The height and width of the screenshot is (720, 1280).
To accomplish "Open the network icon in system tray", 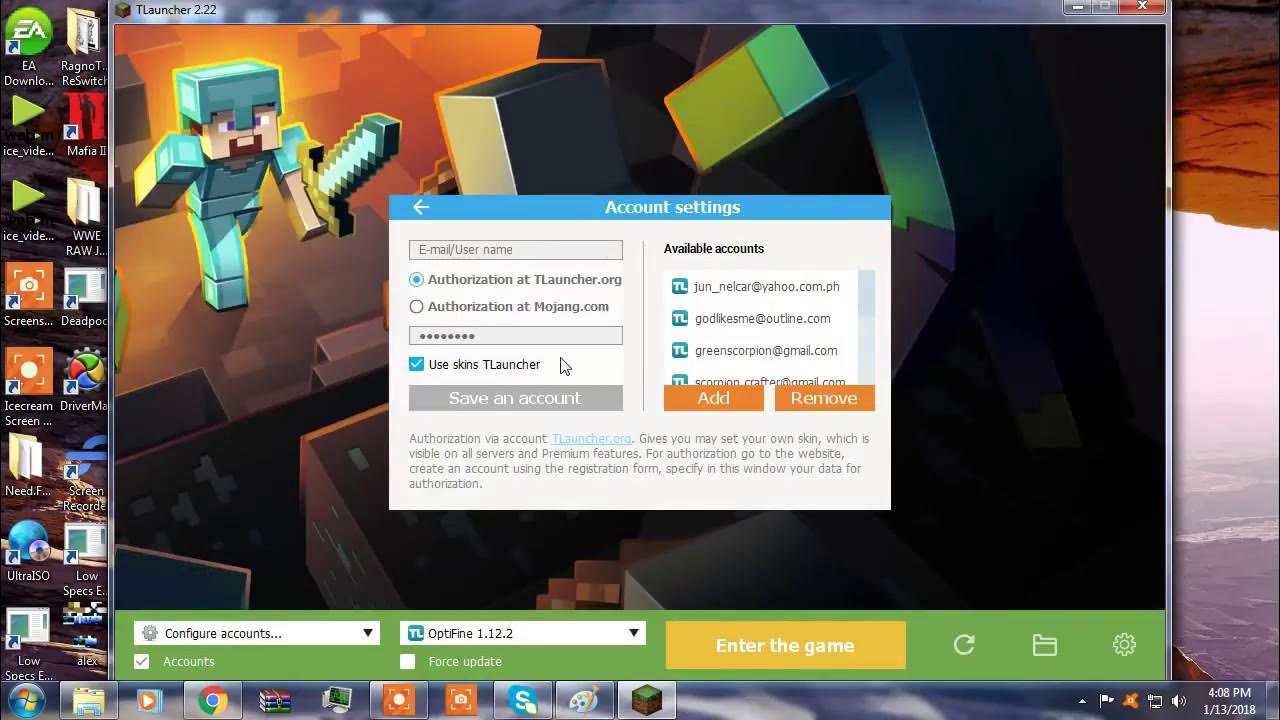I will tap(1155, 701).
